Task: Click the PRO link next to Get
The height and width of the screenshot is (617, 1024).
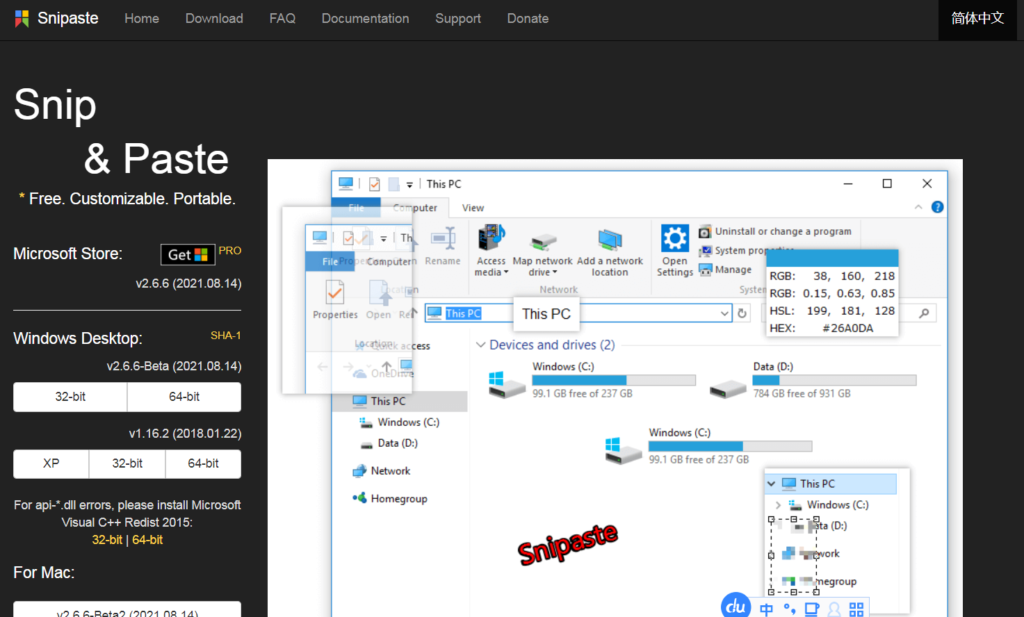Action: pyautogui.click(x=230, y=251)
